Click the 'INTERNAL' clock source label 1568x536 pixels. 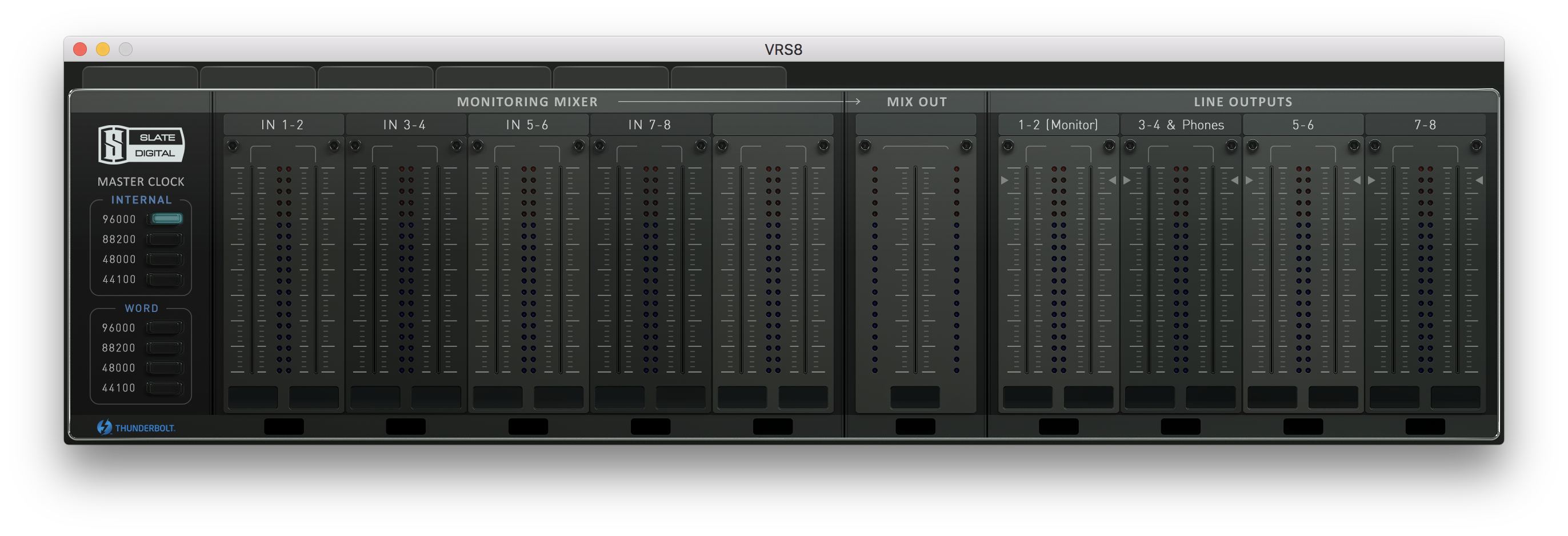pyautogui.click(x=141, y=199)
